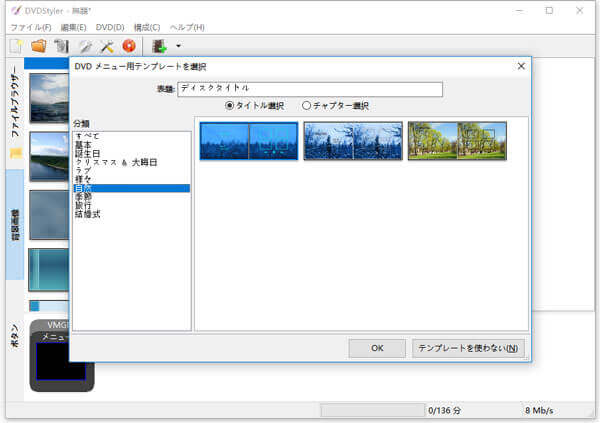
Task: Choose the blue forest template thumbnail
Action: (x=249, y=141)
